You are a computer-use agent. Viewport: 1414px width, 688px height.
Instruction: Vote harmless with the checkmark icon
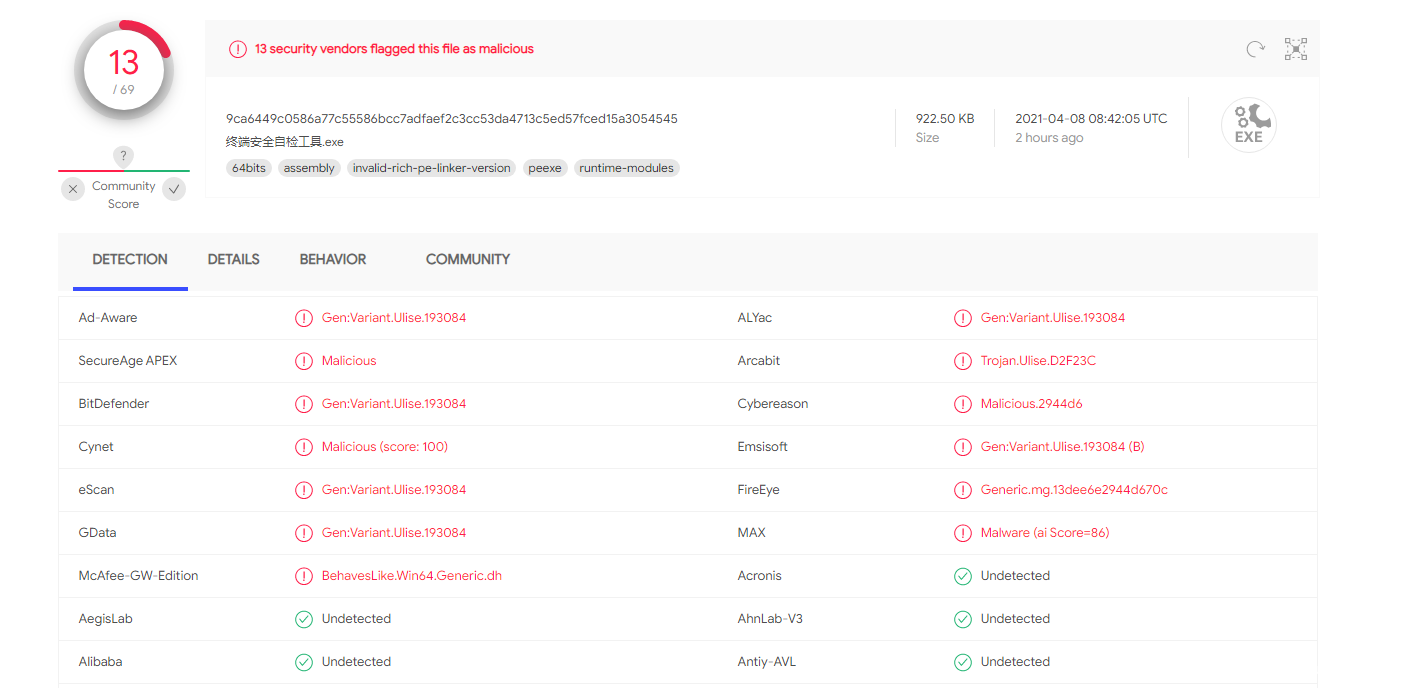[174, 189]
